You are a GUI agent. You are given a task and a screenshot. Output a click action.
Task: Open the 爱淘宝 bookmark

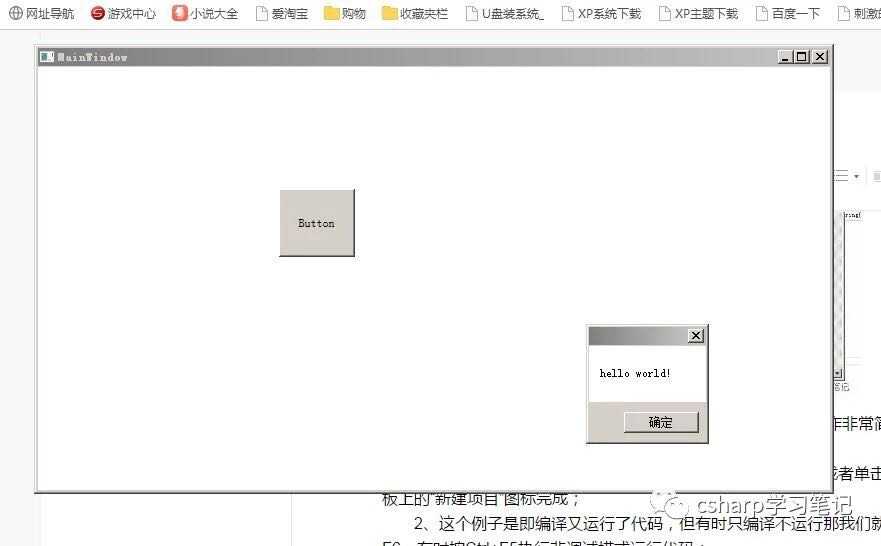click(x=282, y=13)
